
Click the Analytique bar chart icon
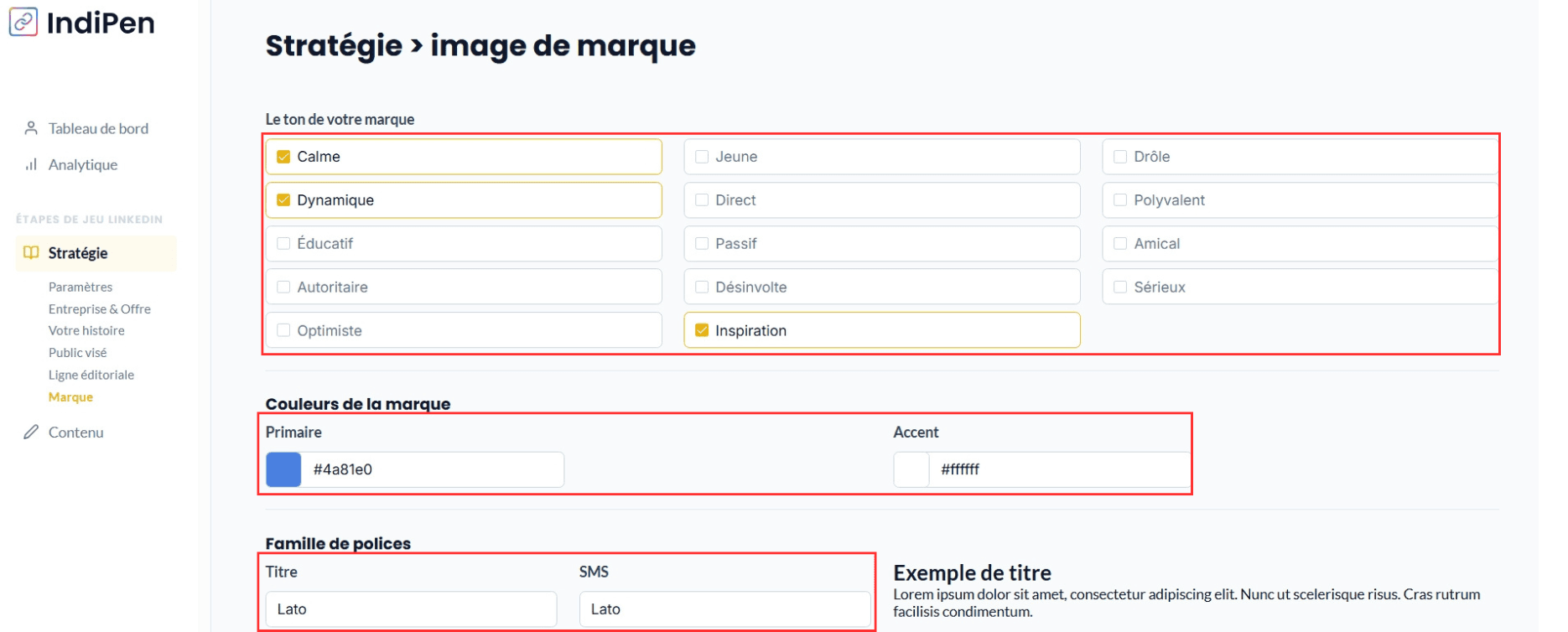31,165
